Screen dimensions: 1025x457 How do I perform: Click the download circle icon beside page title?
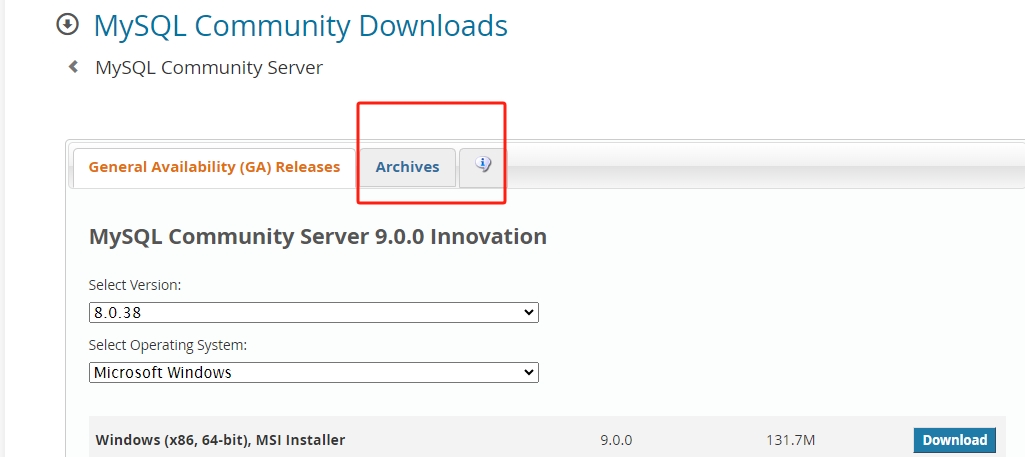67,25
